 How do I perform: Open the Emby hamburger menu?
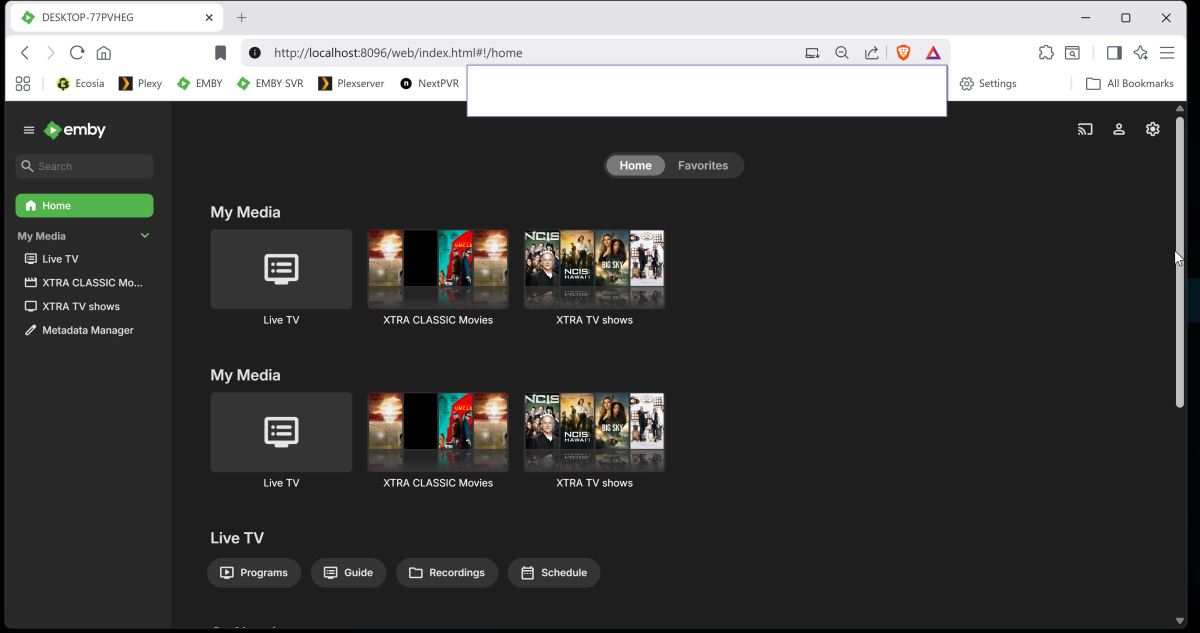29,130
